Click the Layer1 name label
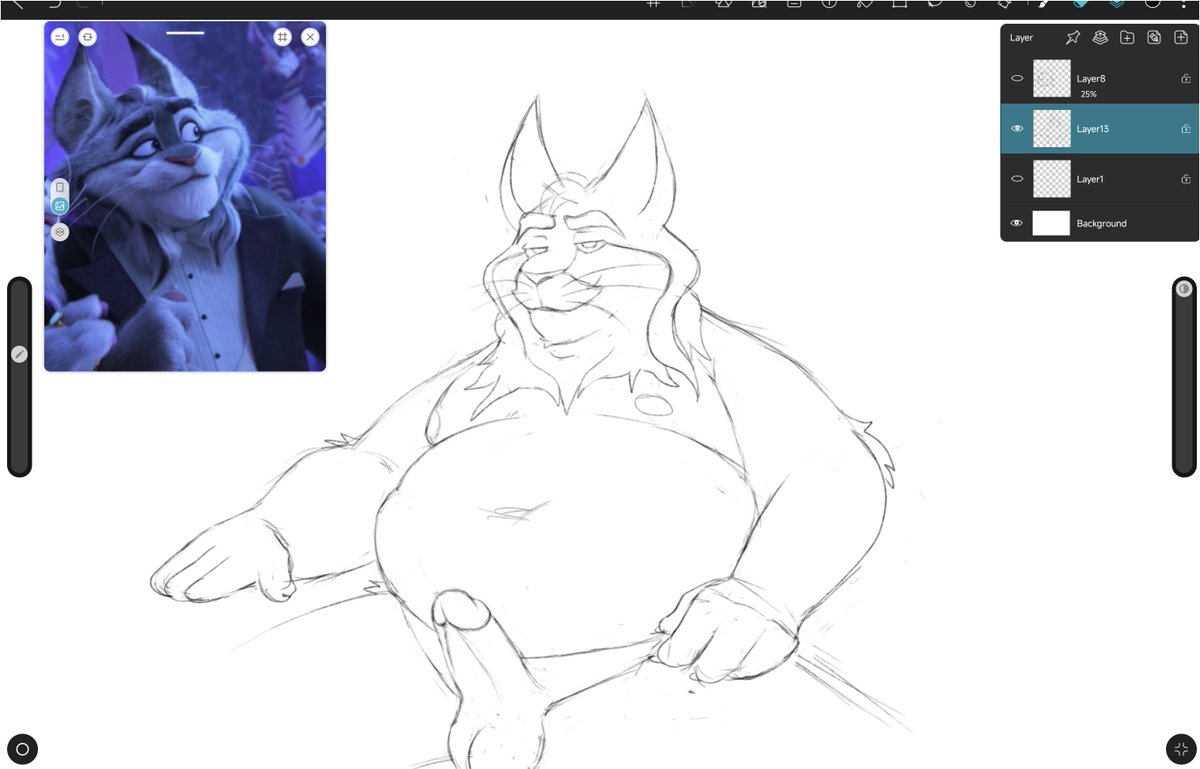The image size is (1200, 769). [1091, 179]
